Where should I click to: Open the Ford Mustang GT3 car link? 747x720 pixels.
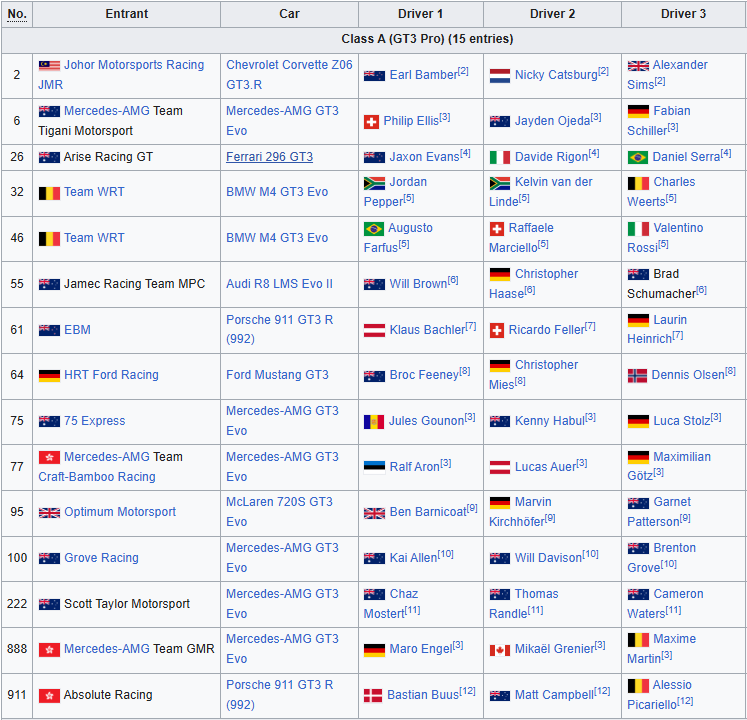(277, 375)
